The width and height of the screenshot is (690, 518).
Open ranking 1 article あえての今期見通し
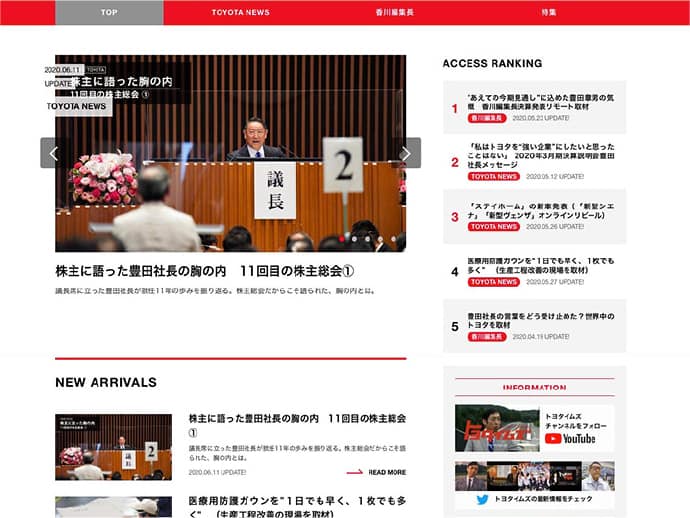pos(541,102)
